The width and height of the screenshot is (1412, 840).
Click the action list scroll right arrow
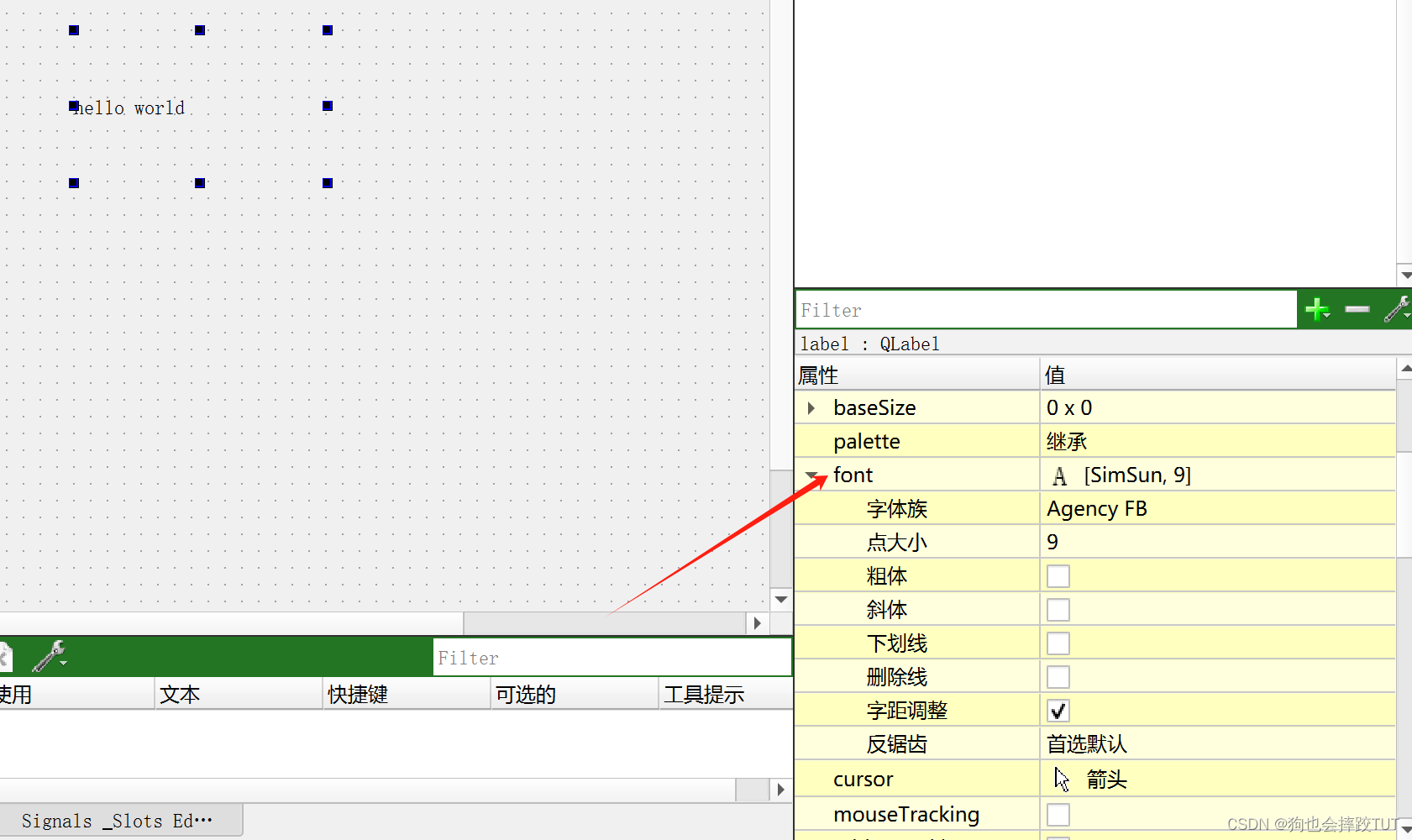coord(781,790)
